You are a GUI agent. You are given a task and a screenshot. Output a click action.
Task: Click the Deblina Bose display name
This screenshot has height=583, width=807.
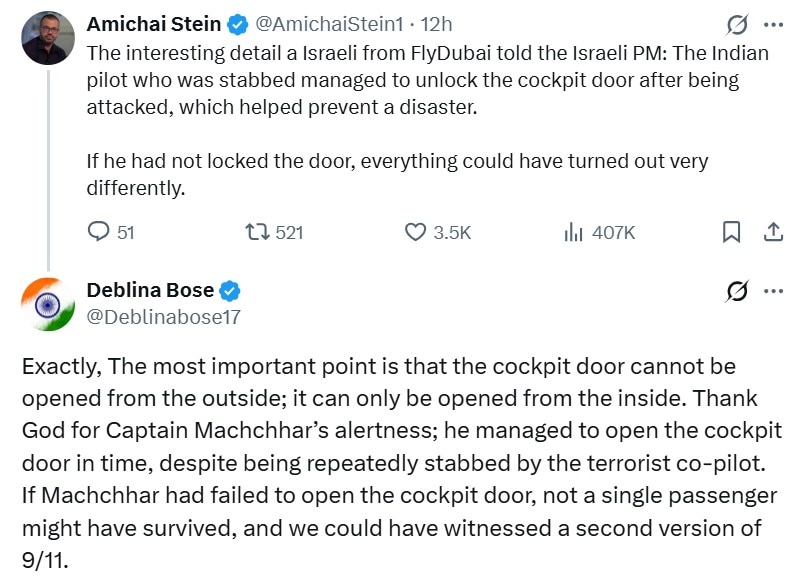(150, 290)
